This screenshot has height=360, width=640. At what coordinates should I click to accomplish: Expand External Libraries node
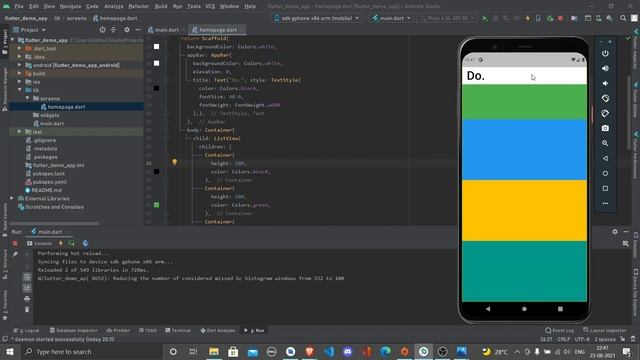click(12, 198)
